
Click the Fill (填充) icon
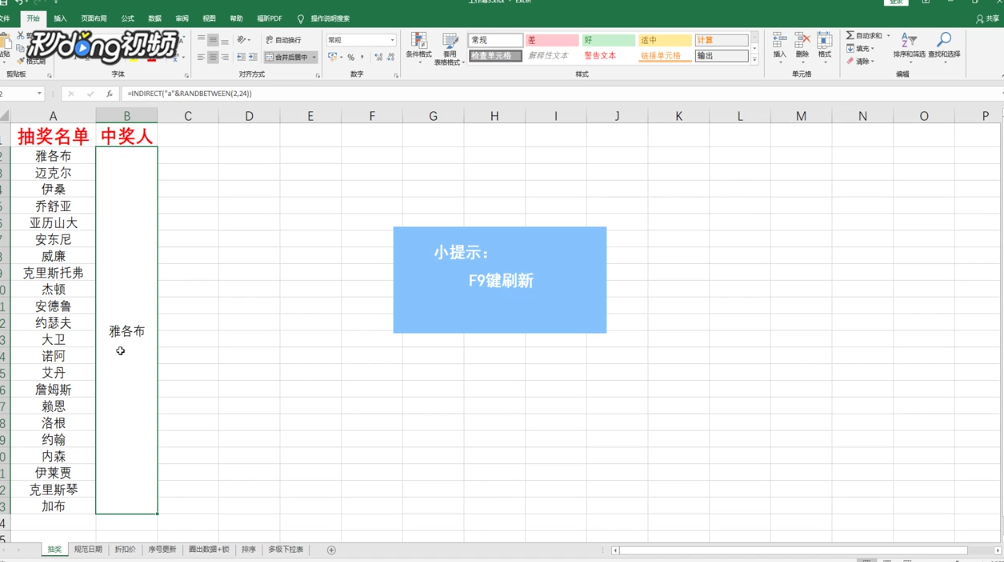tap(850, 48)
